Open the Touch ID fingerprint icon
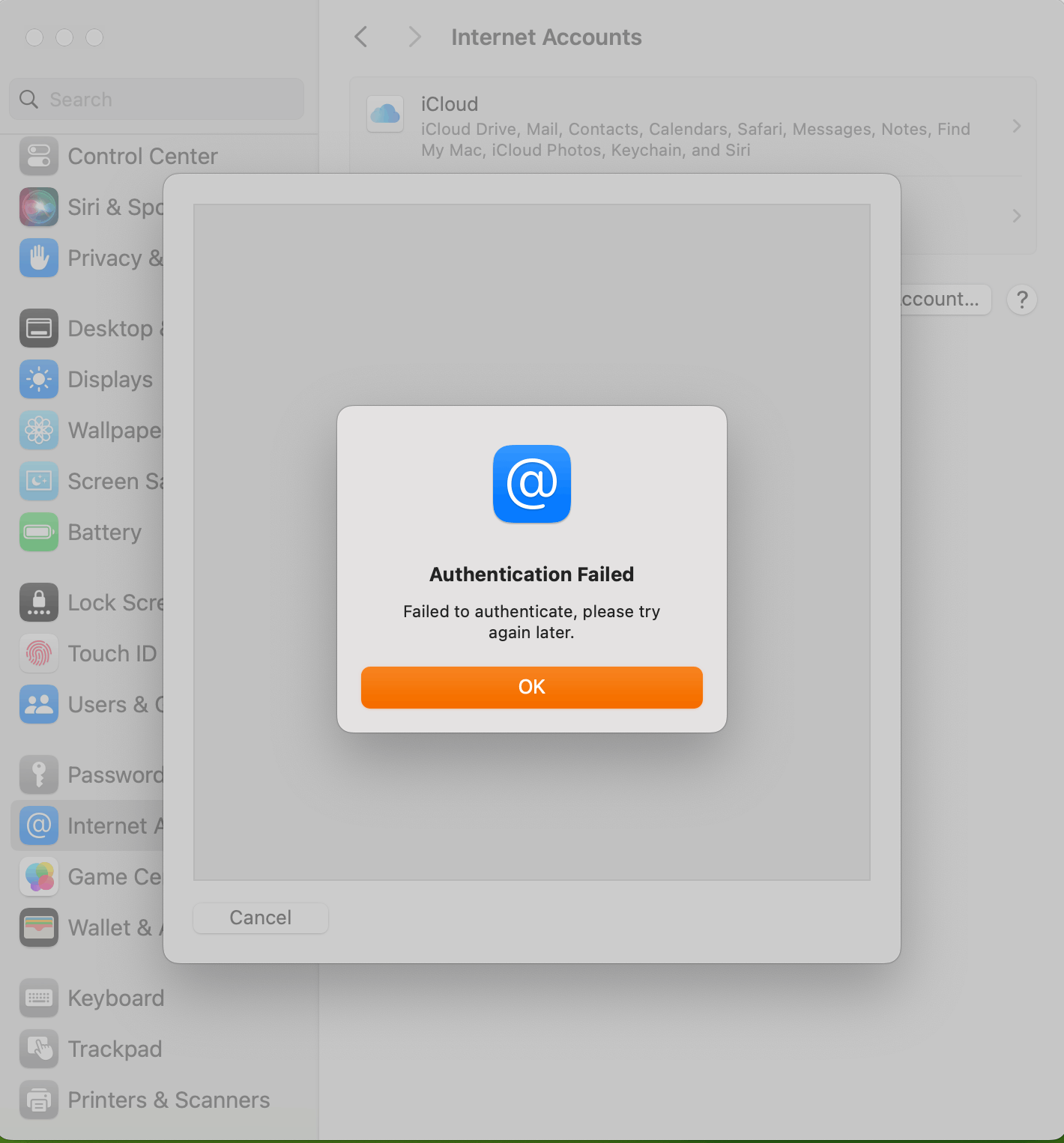Screen dimensions: 1064x1143 39,653
